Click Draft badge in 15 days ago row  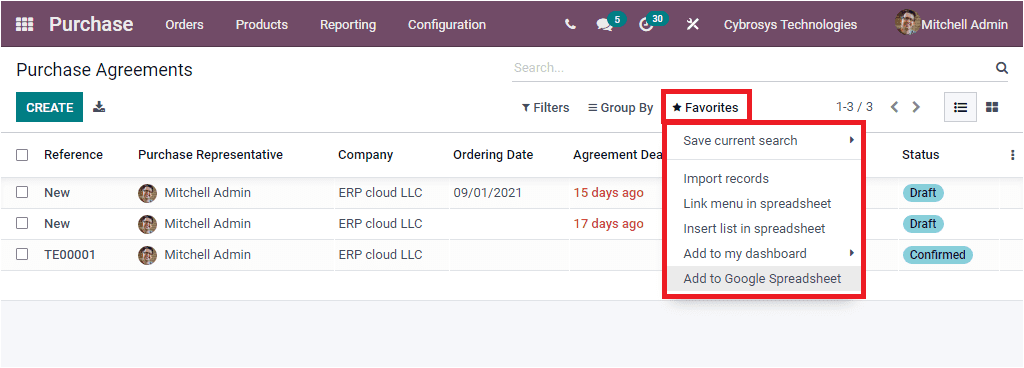pos(923,192)
